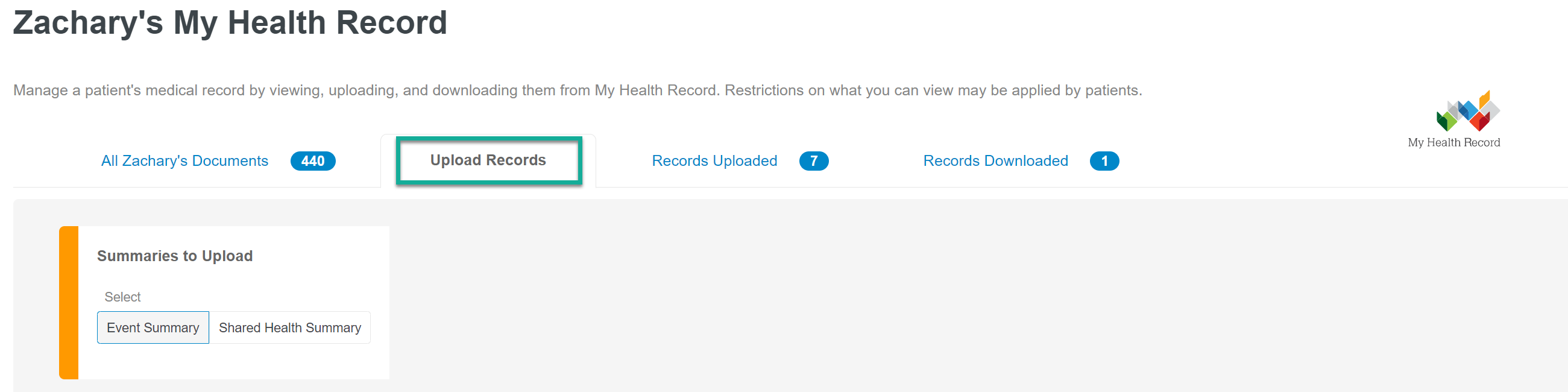1568x392 pixels.
Task: Click the Zachary's My Health Record title
Action: 230,23
